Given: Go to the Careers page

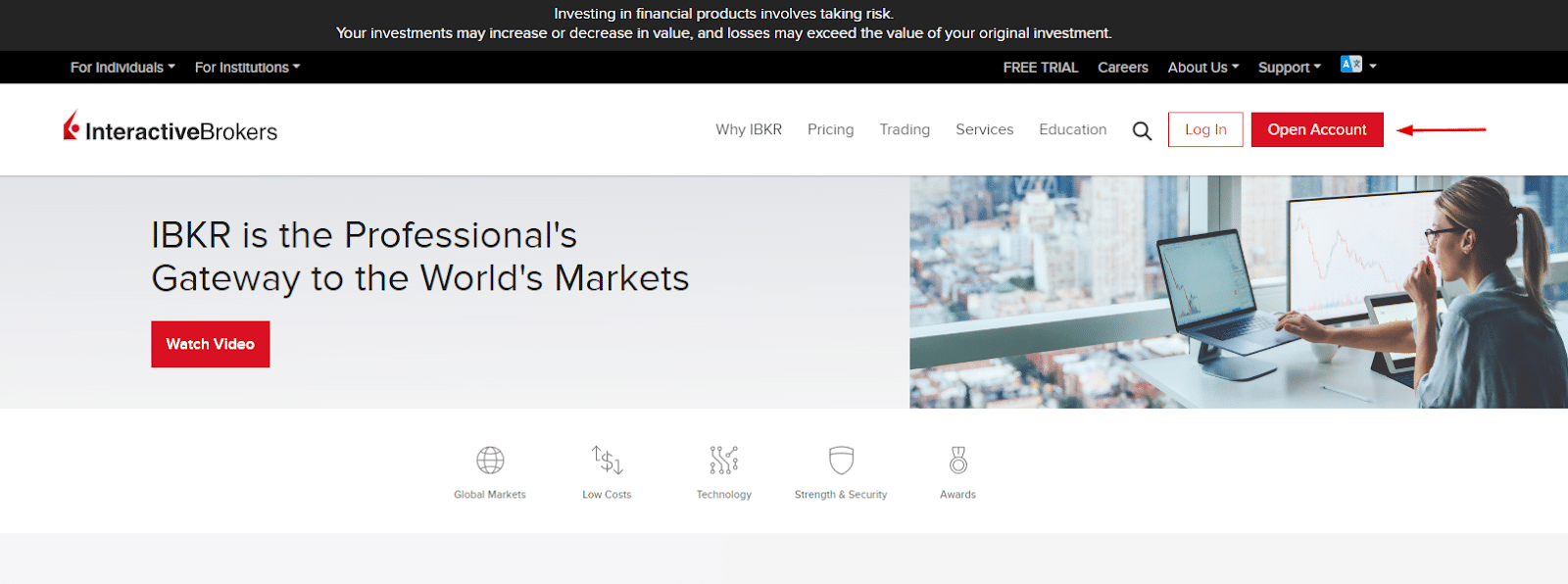Looking at the screenshot, I should tap(1122, 68).
